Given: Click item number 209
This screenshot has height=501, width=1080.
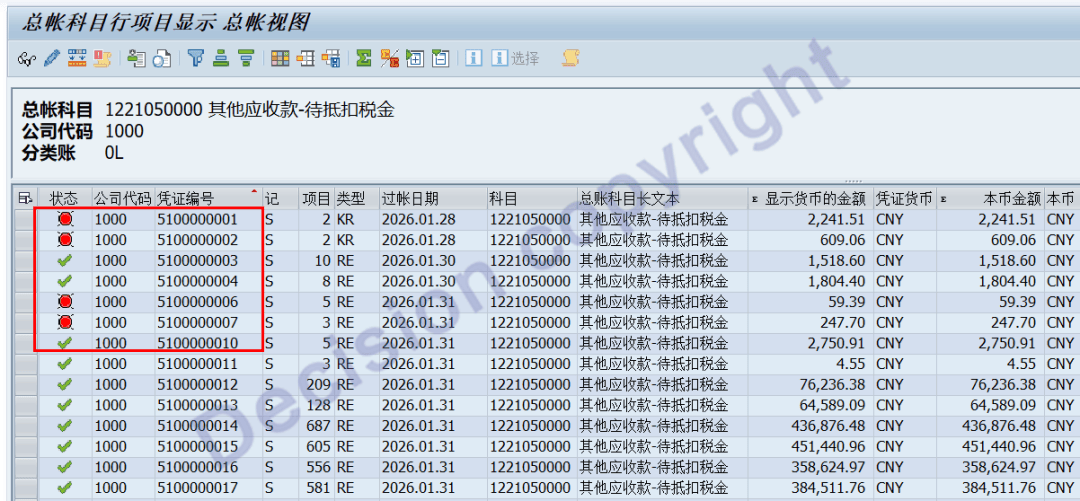Looking at the screenshot, I should point(320,384).
